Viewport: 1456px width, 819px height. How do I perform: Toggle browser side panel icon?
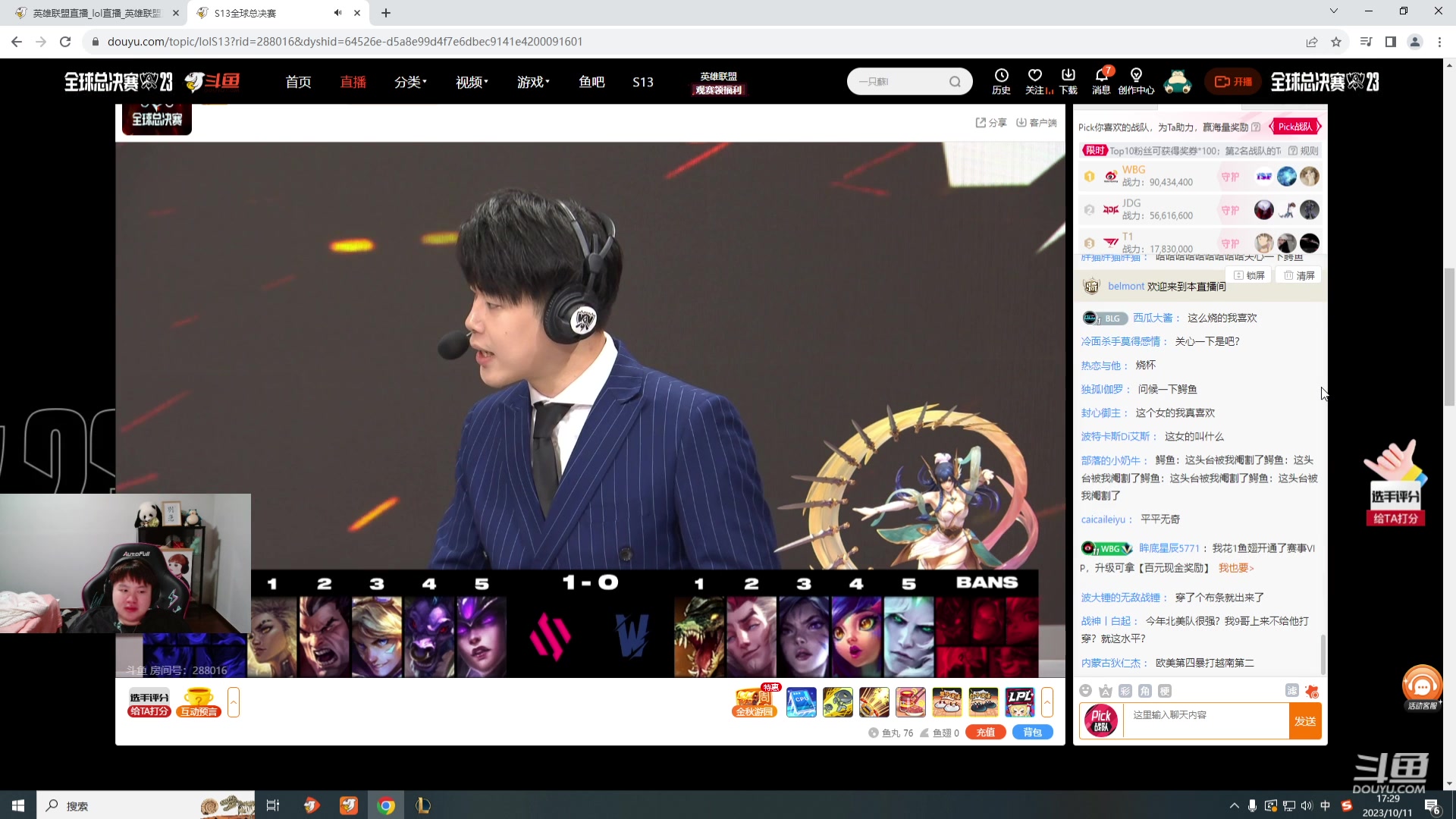[1391, 42]
